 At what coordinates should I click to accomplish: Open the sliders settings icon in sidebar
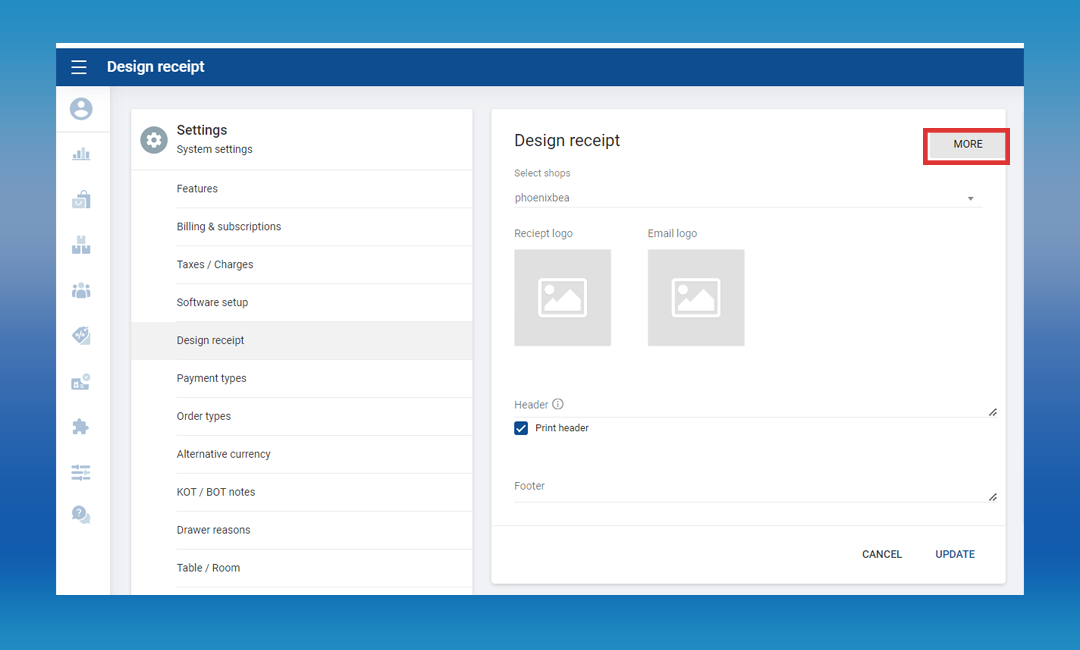pyautogui.click(x=81, y=472)
